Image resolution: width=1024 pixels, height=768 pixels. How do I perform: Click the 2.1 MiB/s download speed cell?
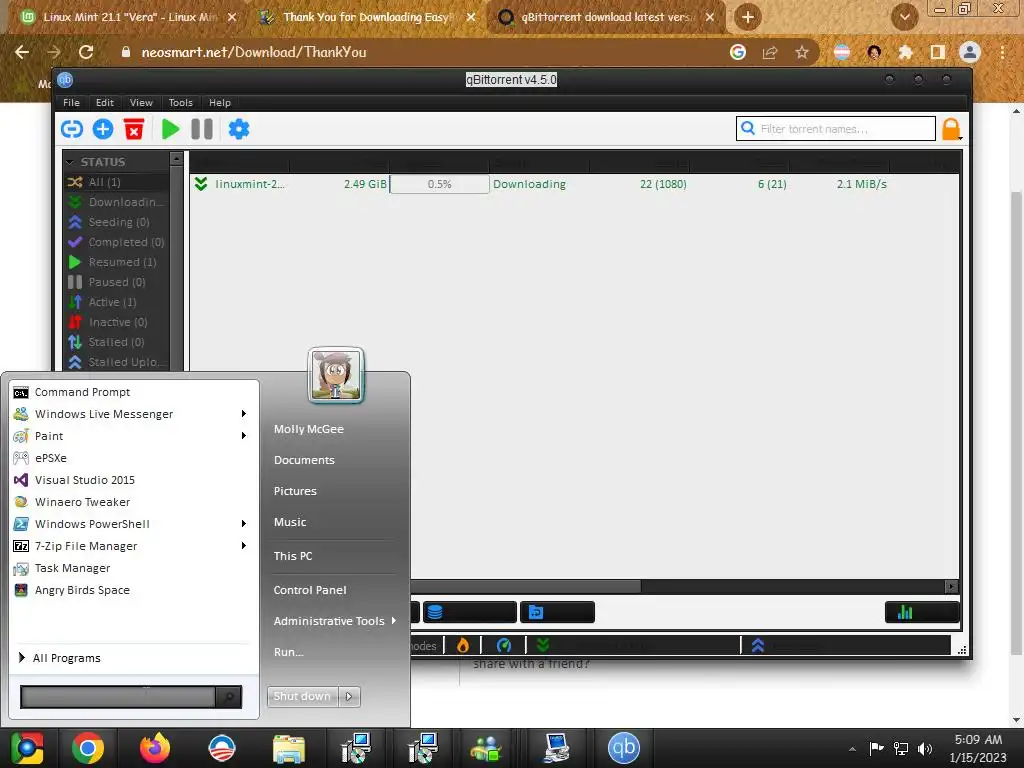click(x=861, y=184)
